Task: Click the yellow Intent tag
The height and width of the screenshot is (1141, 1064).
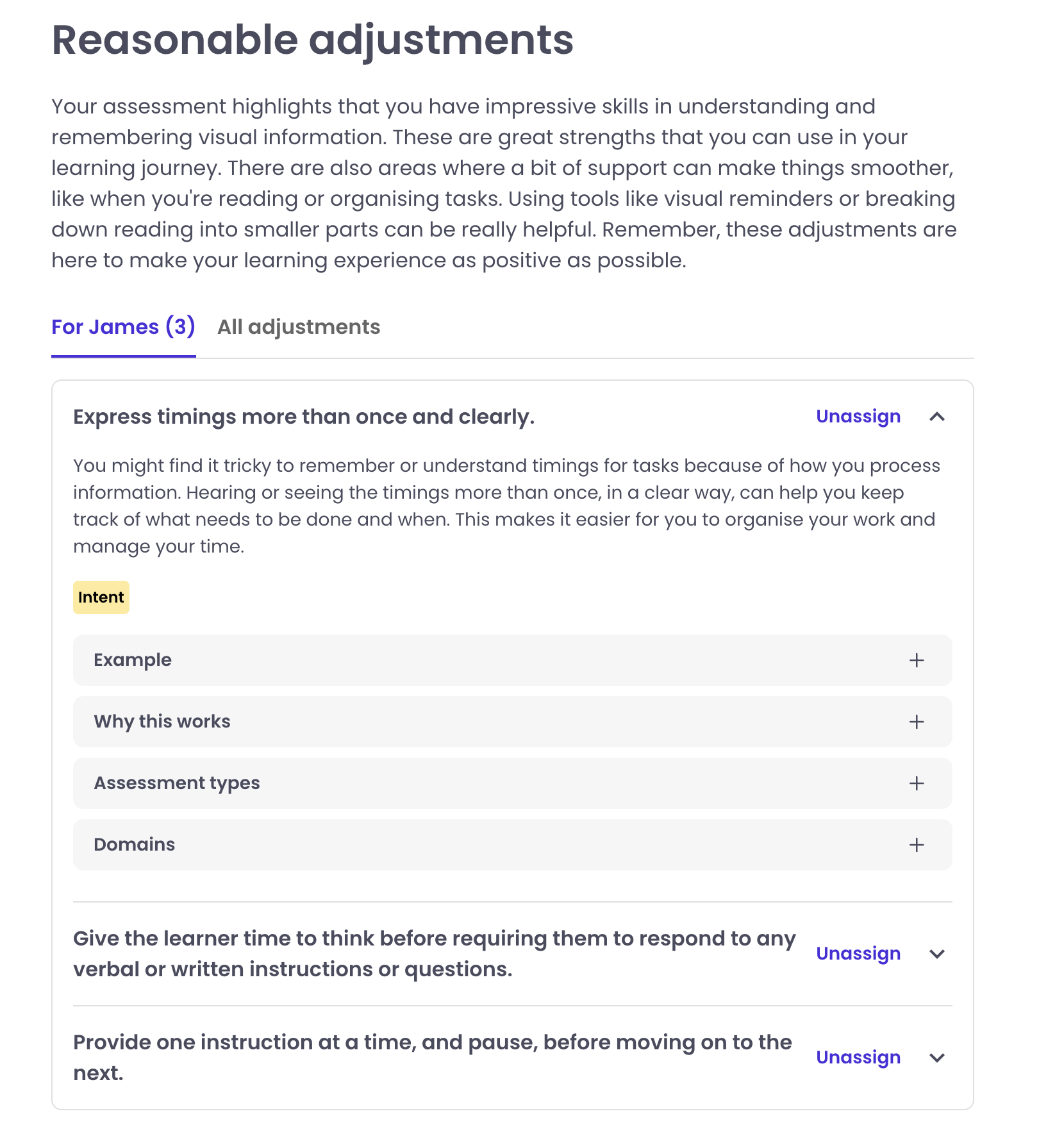Action: 101,597
